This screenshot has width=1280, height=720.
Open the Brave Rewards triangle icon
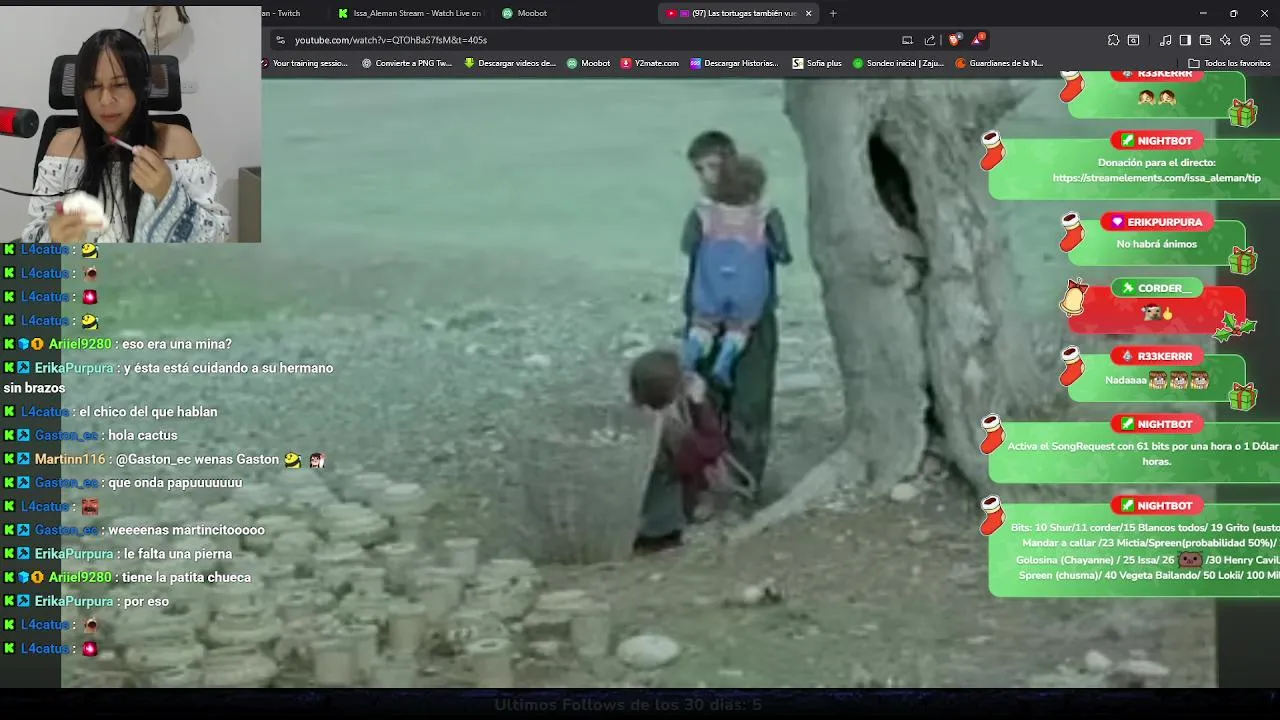(978, 40)
